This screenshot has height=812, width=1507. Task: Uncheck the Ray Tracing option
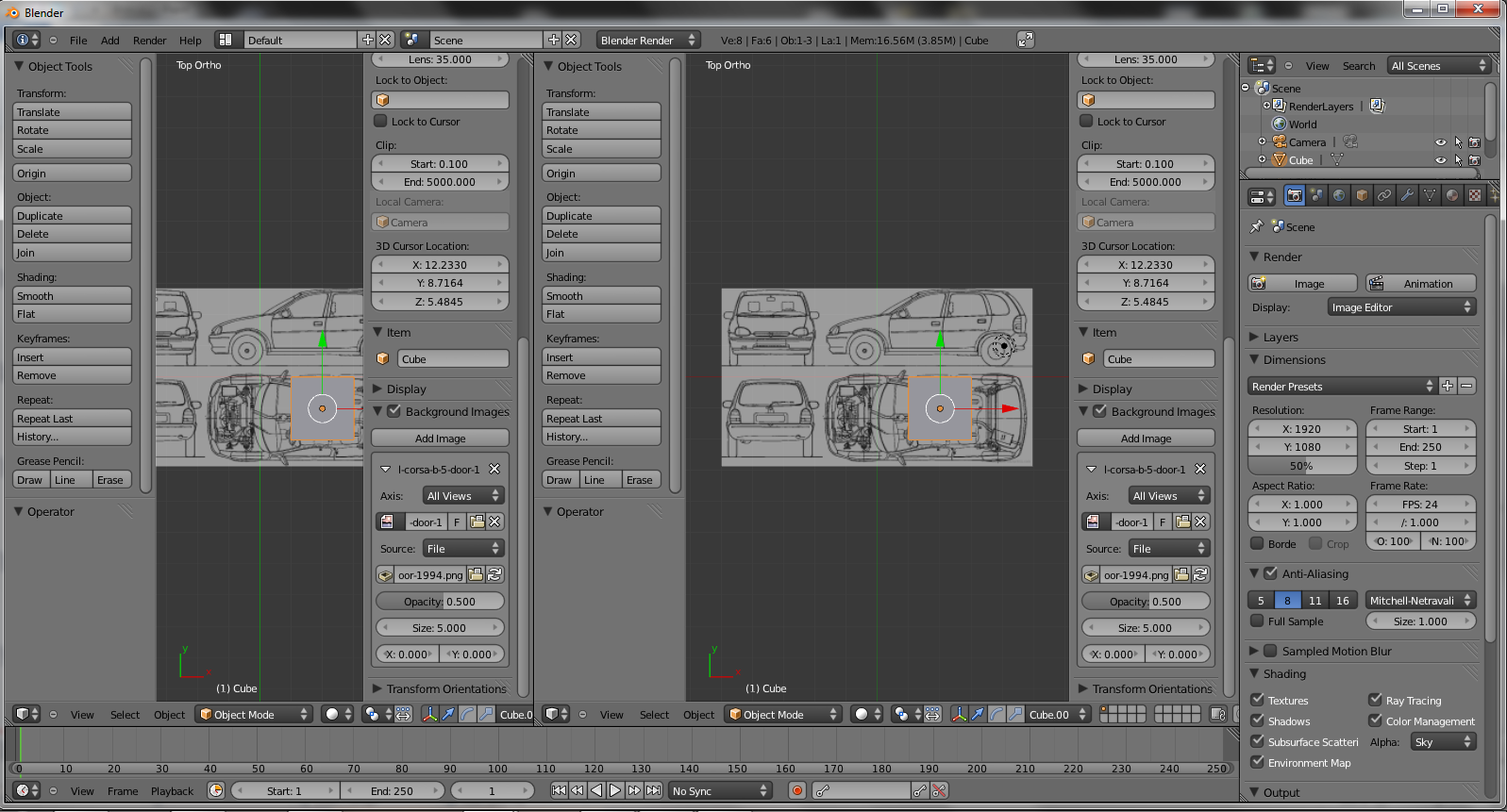[x=1375, y=700]
